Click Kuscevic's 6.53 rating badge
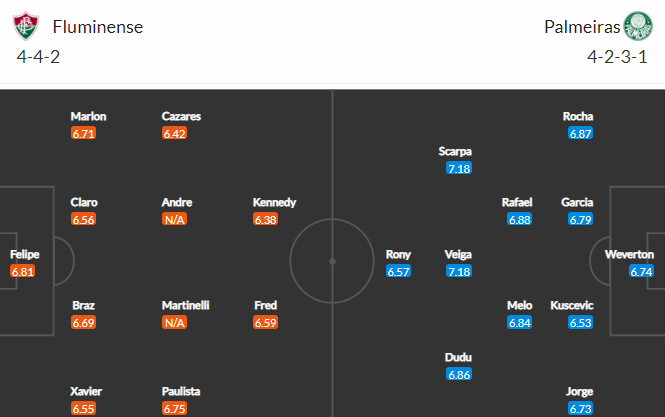This screenshot has height=417, width=665. (581, 323)
